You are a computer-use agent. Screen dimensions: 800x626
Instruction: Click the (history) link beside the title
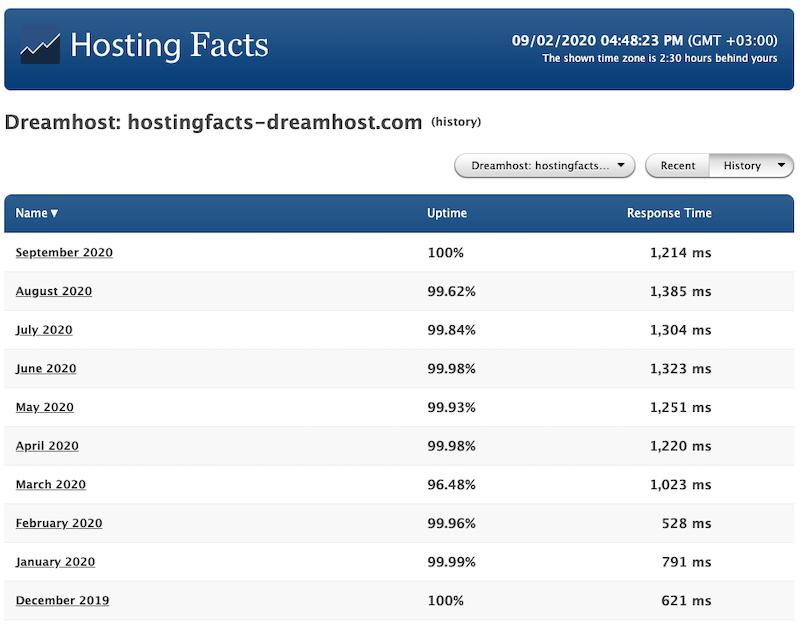[x=456, y=122]
